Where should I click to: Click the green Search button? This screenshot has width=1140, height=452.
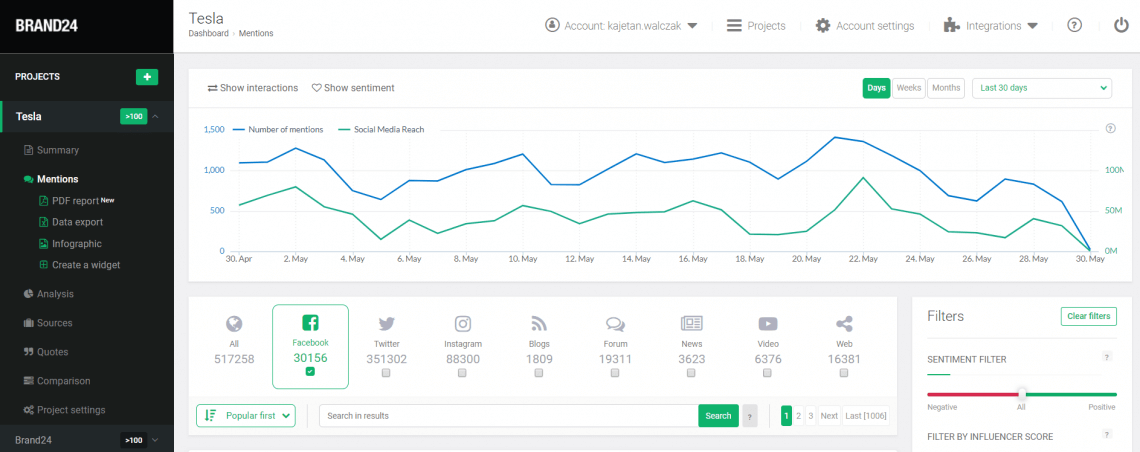(718, 416)
